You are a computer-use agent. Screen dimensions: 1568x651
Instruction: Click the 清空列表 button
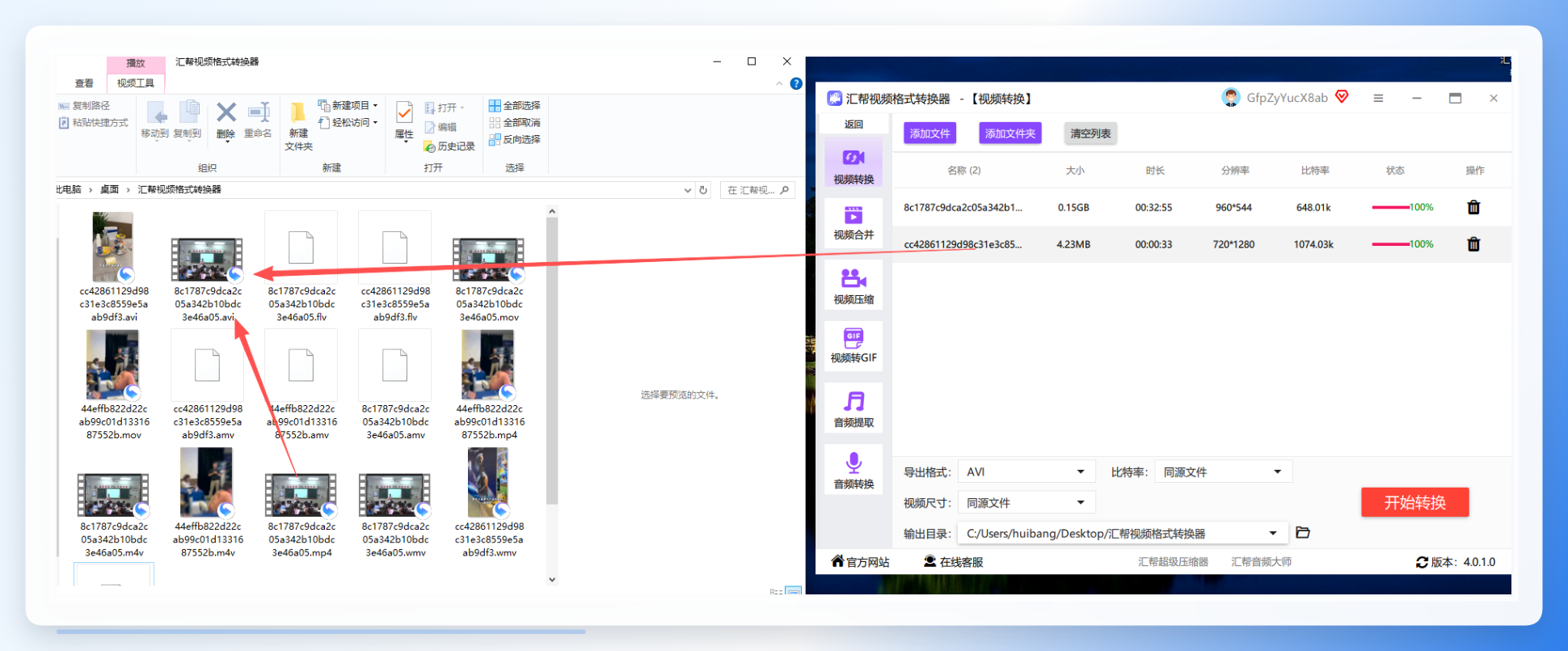pos(1090,133)
